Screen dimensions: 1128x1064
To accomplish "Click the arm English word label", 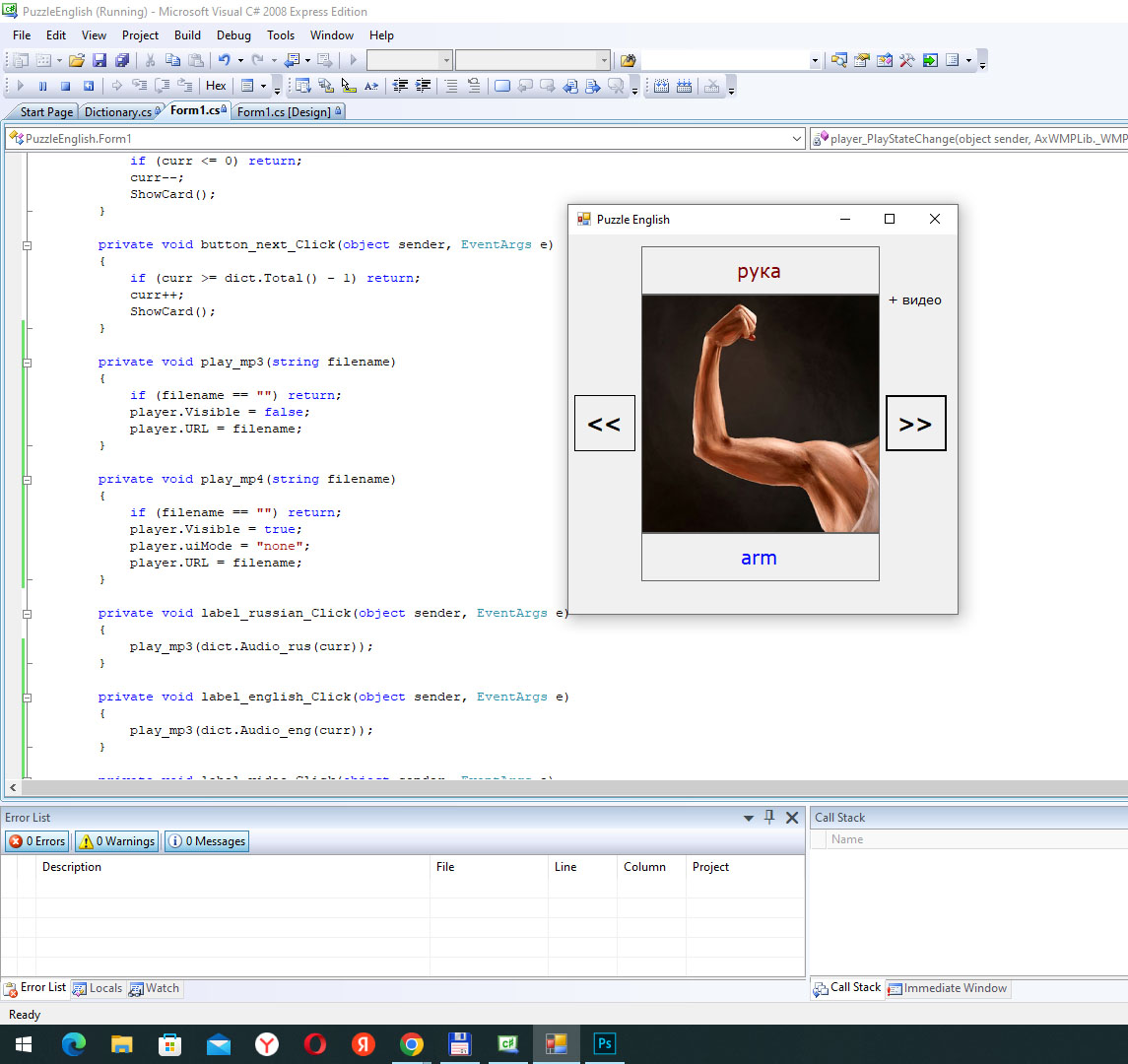I will 760,557.
